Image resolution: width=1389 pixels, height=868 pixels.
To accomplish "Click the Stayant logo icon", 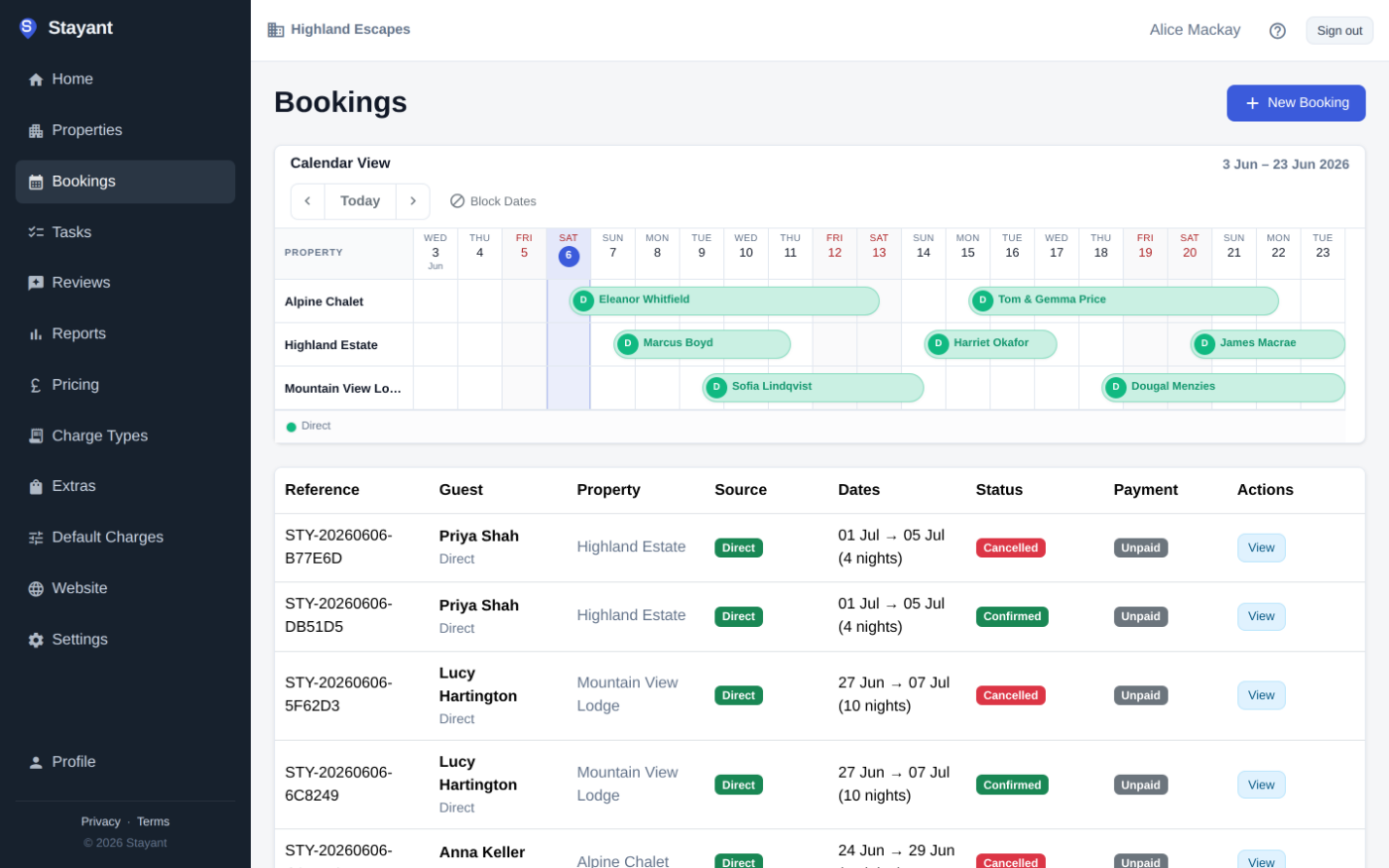I will pos(28,28).
